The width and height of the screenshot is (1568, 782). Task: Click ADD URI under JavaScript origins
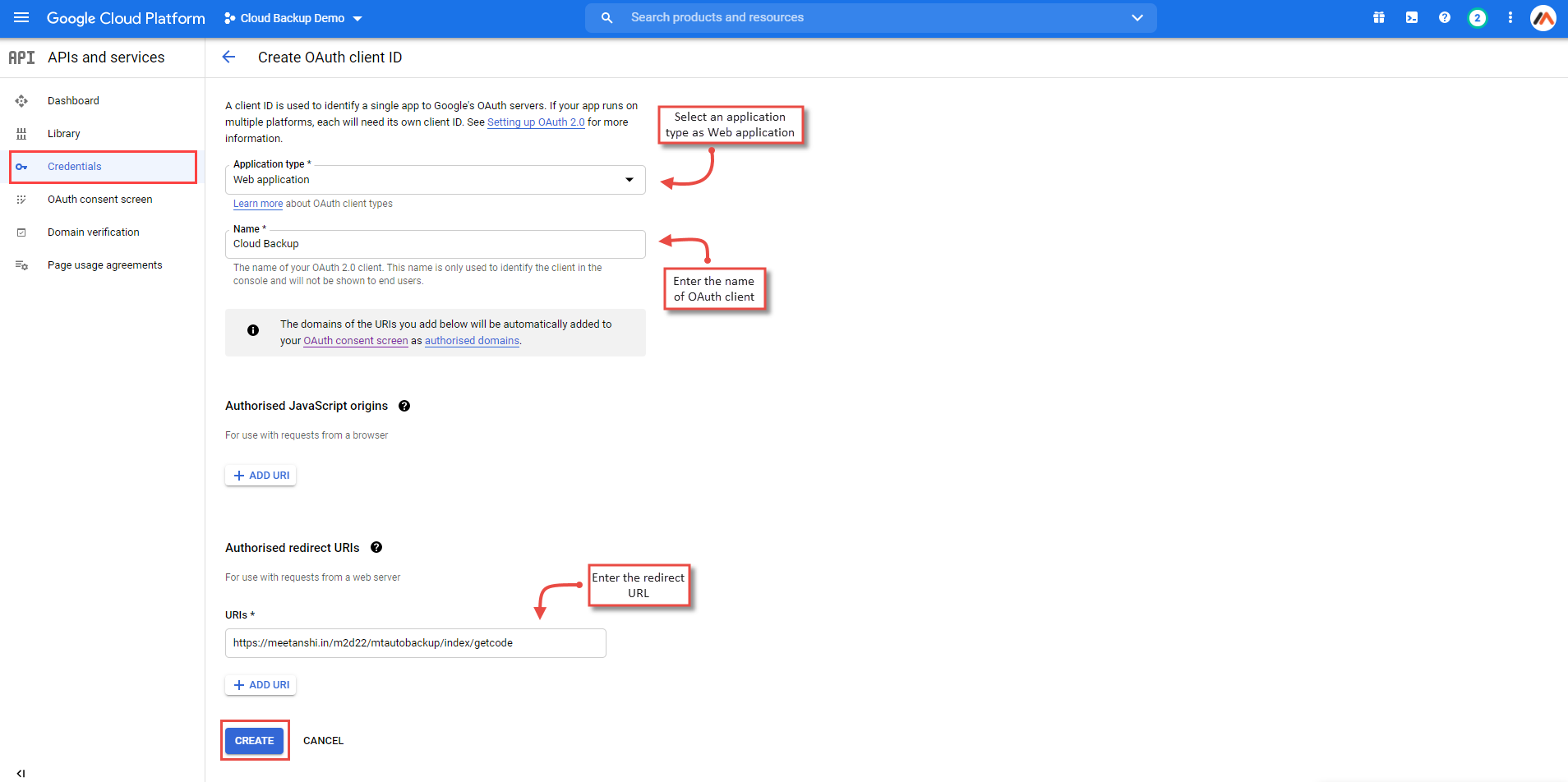tap(261, 476)
